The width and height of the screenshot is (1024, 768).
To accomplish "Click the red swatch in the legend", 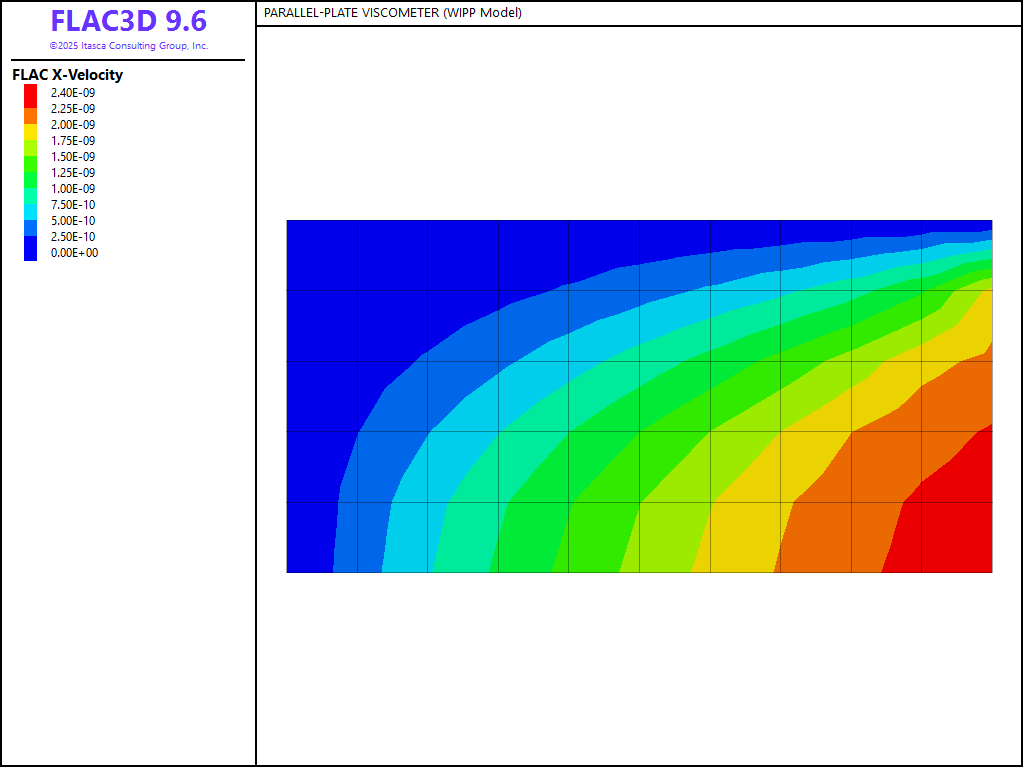I will (30, 93).
